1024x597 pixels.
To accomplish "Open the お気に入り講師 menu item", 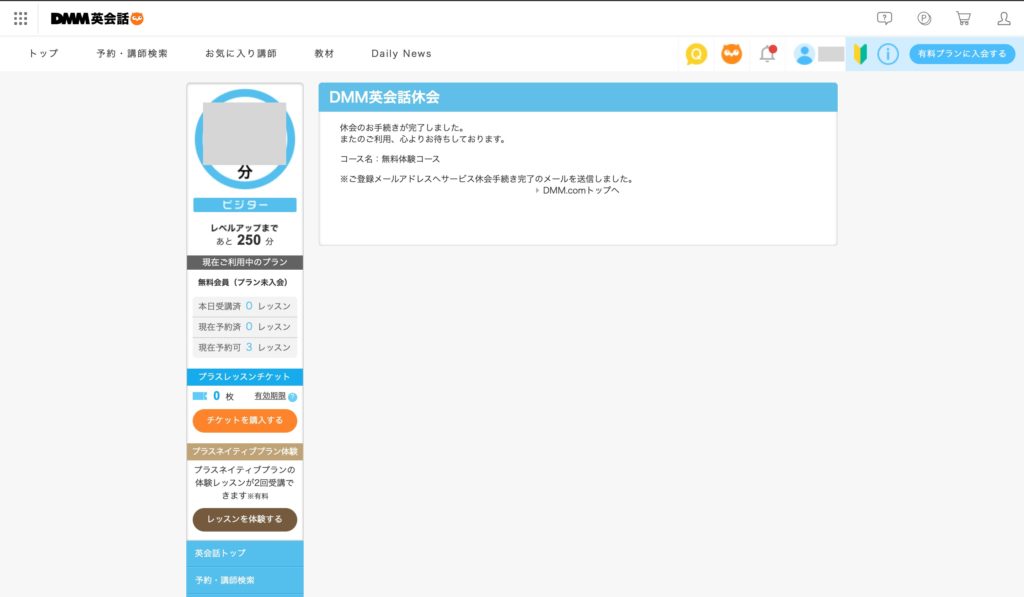I will (241, 54).
